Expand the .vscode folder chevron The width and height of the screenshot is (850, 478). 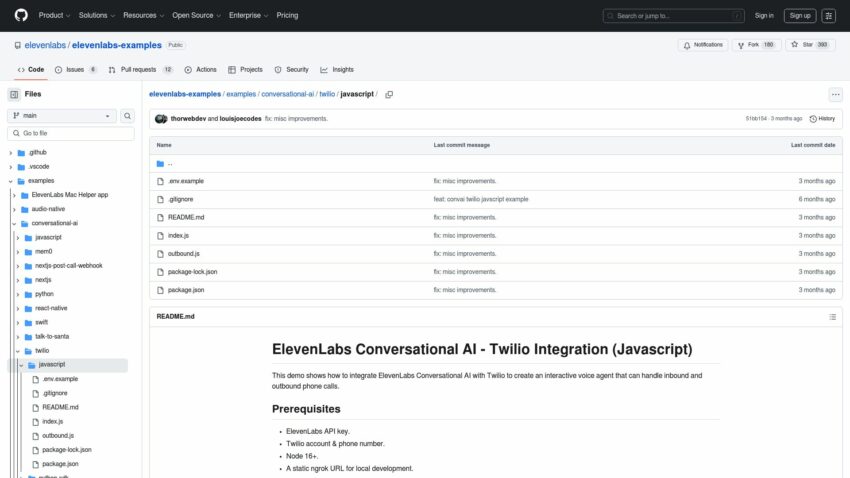tap(11, 167)
